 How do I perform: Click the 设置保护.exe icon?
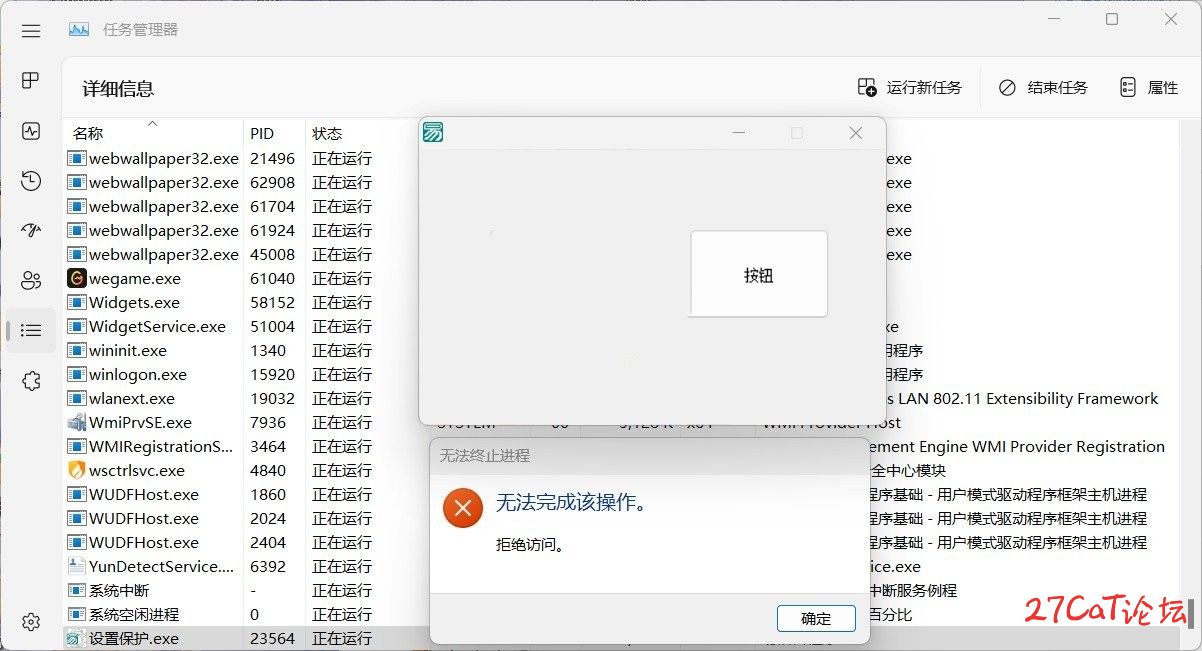pos(76,638)
